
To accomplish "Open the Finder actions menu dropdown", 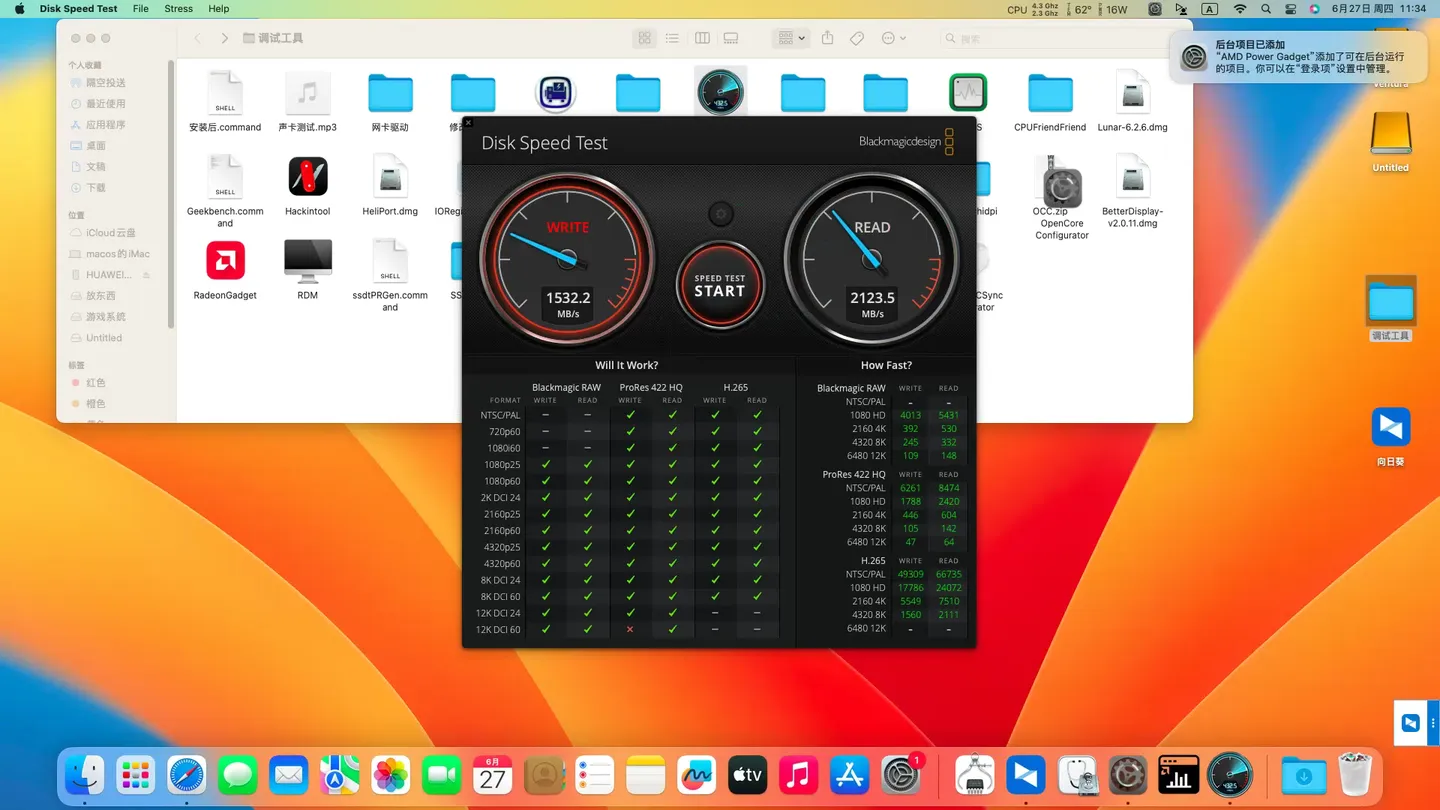I will [893, 38].
